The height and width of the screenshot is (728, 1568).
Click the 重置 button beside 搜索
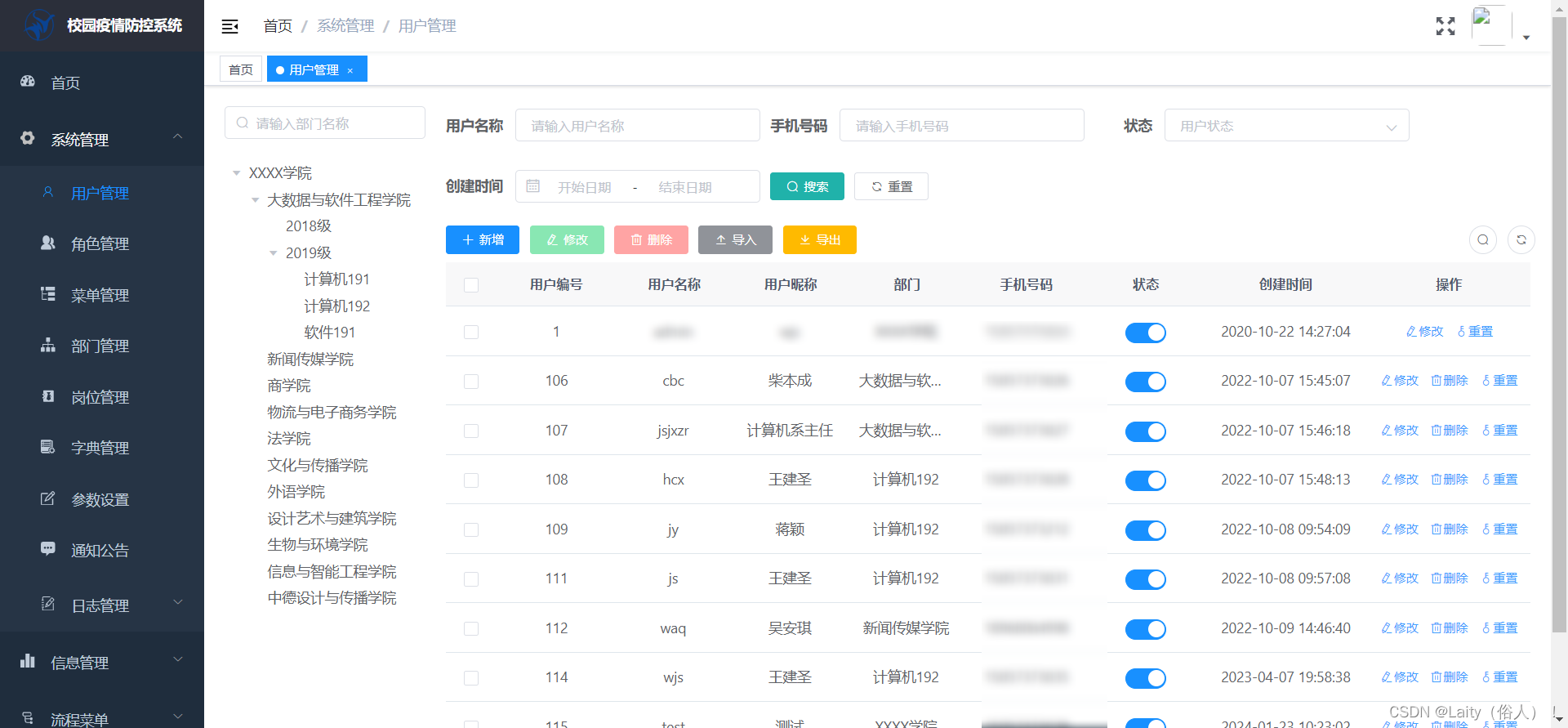891,187
